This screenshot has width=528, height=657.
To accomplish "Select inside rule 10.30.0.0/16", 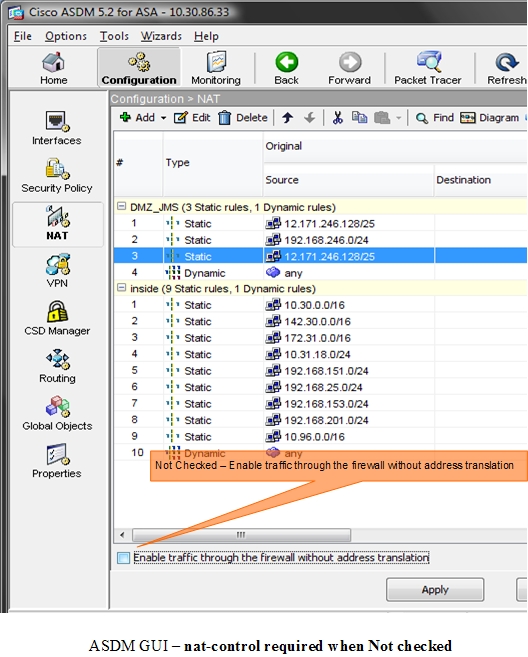I will coord(321,305).
